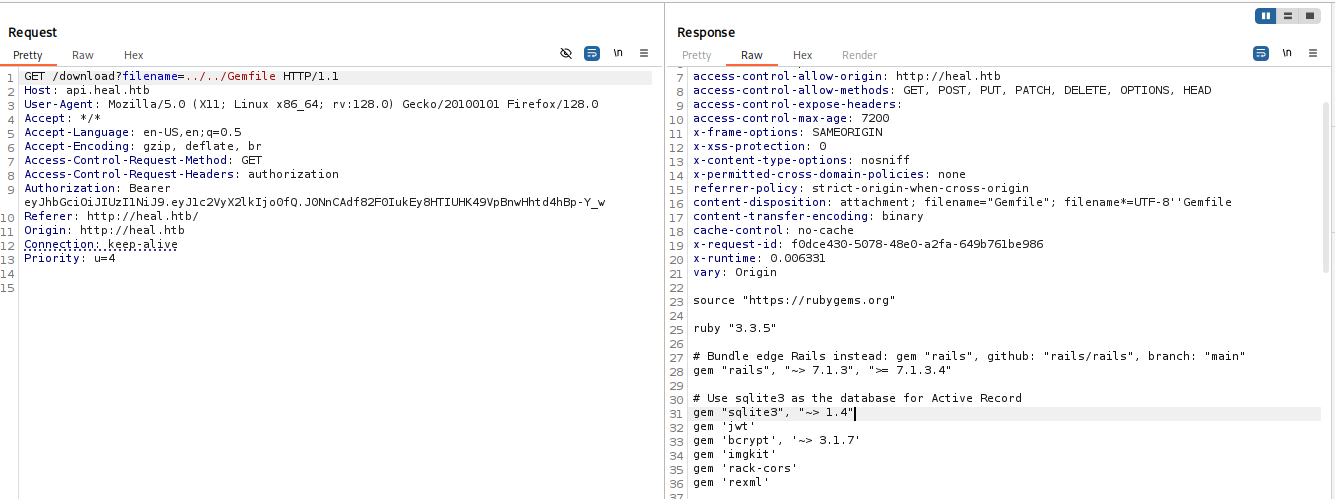The image size is (1335, 499).
Task: Open the Response panel hamburger menu
Action: tap(1312, 53)
